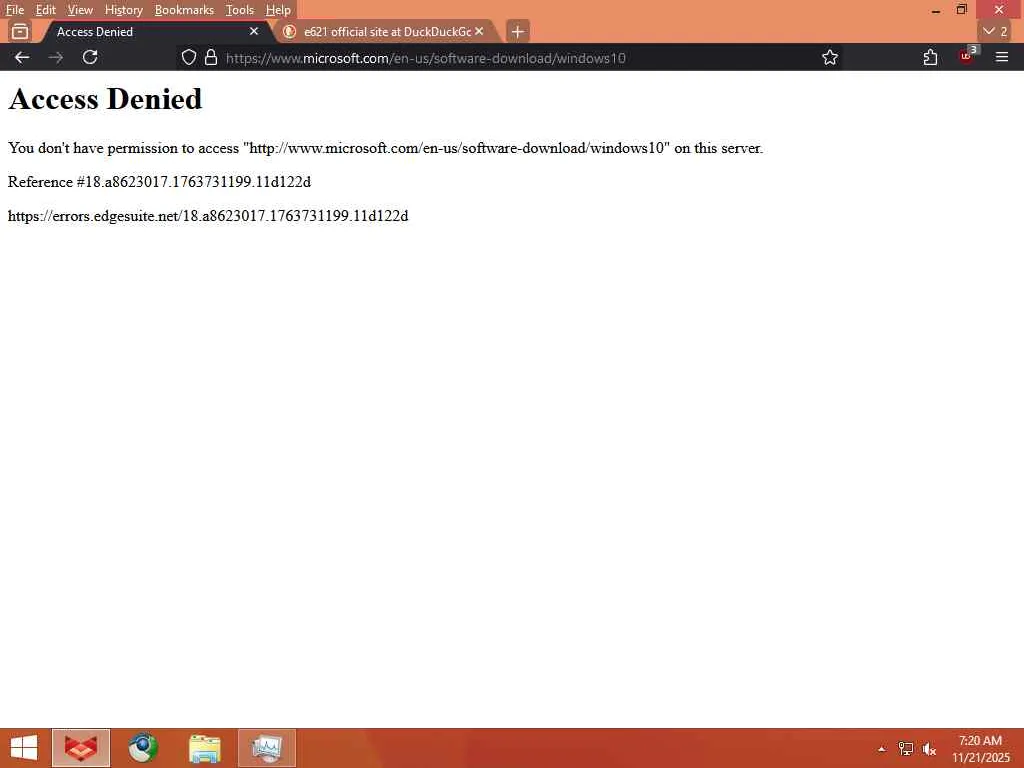Image resolution: width=1024 pixels, height=768 pixels.
Task: Open the network status tray icon
Action: pos(905,749)
